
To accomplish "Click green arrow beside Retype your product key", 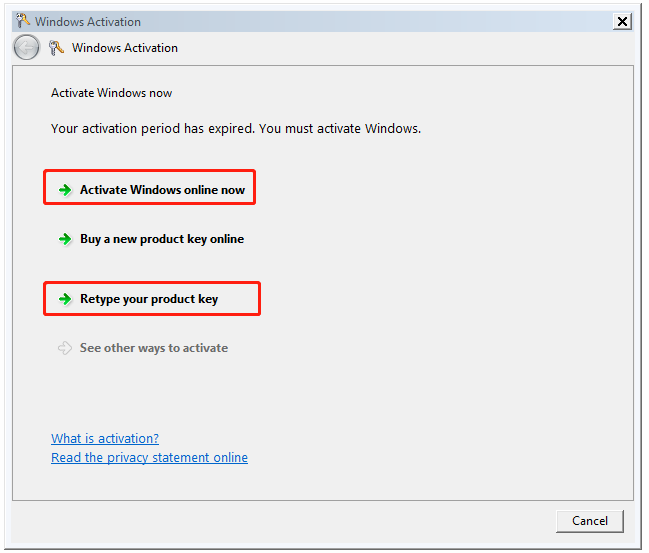I will [65, 299].
